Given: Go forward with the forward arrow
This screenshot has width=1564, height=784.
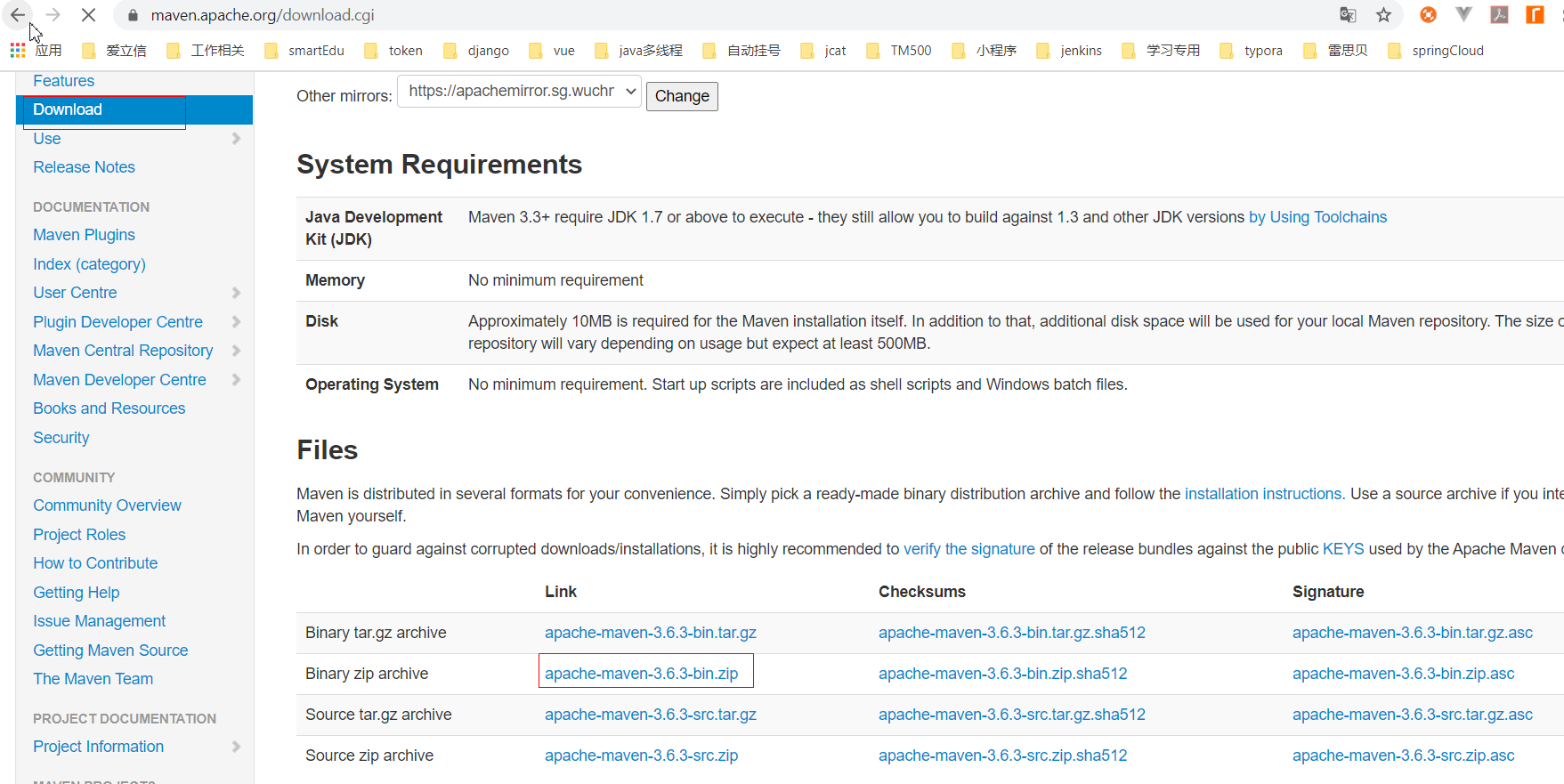Looking at the screenshot, I should [53, 15].
